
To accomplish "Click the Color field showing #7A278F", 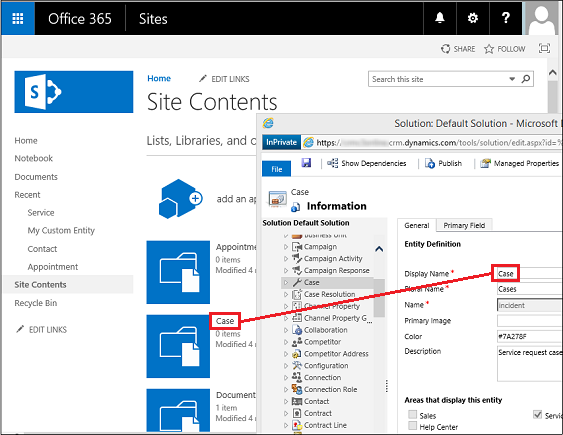I will 529,336.
